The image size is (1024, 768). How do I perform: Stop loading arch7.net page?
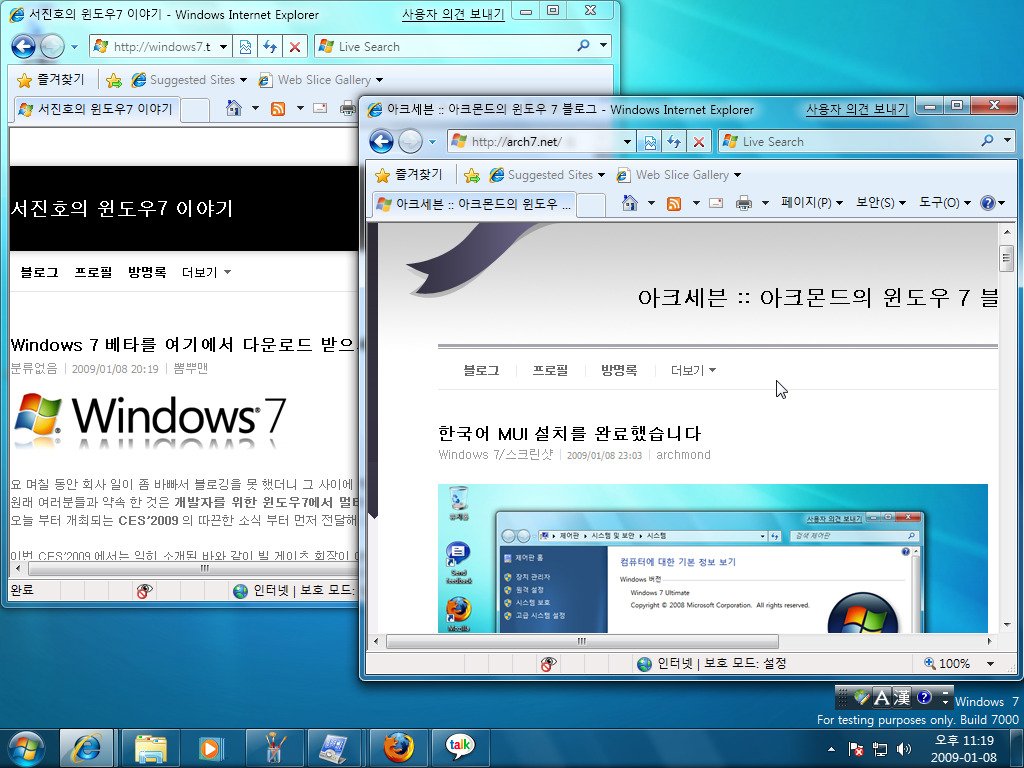699,142
